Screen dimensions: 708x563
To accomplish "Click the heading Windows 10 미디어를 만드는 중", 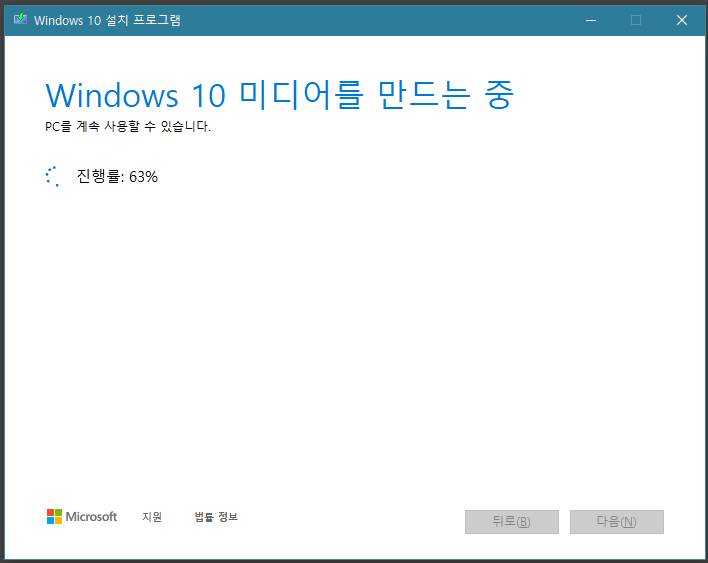I will (279, 95).
